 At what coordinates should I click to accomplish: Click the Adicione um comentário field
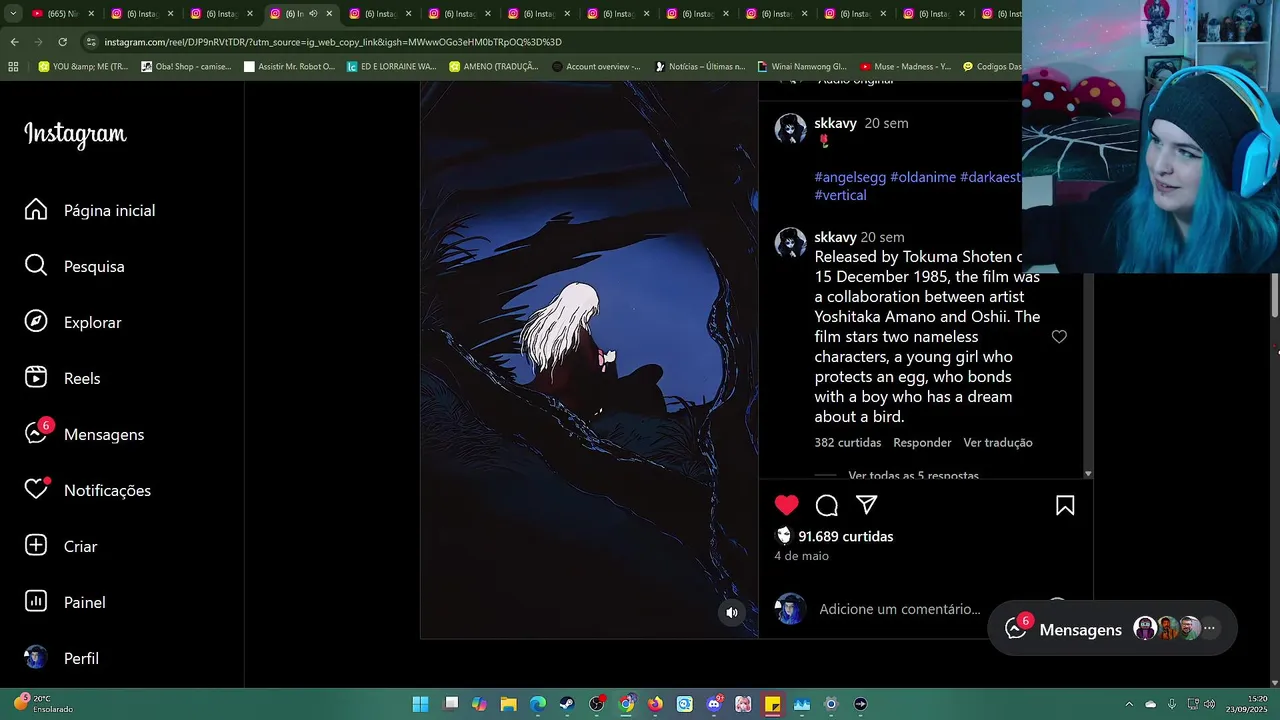tap(900, 609)
